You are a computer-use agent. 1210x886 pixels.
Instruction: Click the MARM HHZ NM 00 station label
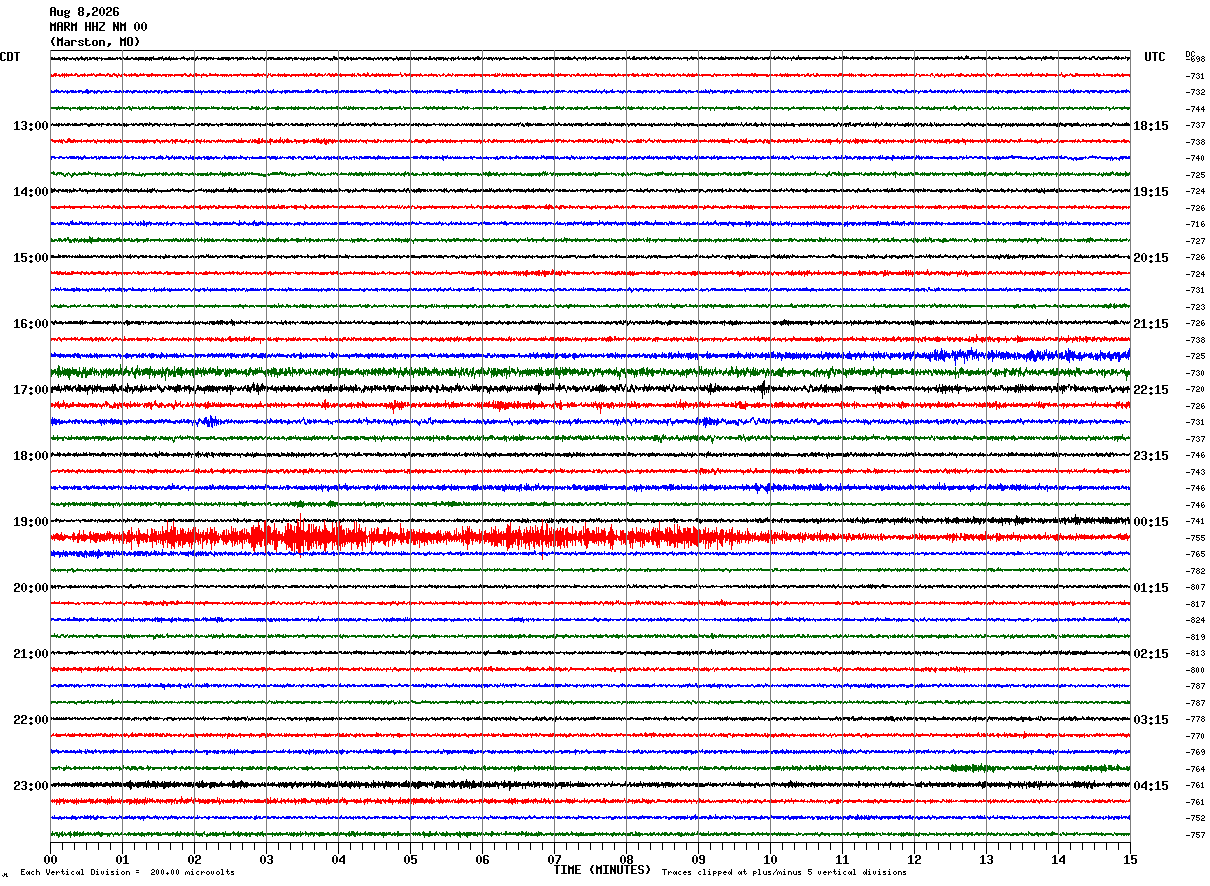(98, 27)
